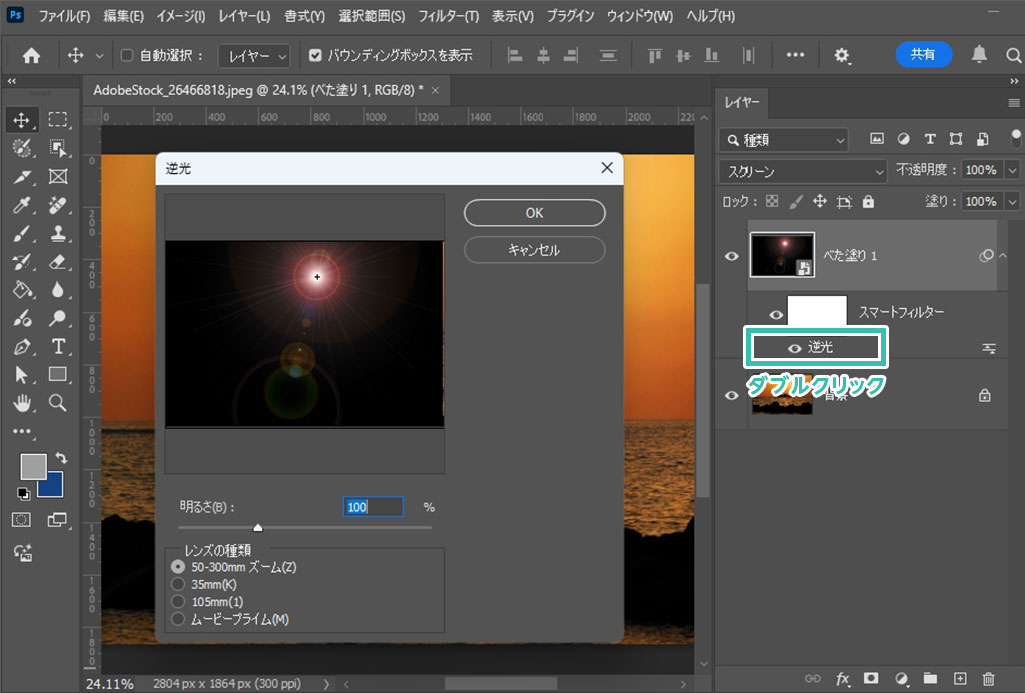Click the 明るさ brightness slider handle
1025x693 pixels.
click(x=258, y=527)
